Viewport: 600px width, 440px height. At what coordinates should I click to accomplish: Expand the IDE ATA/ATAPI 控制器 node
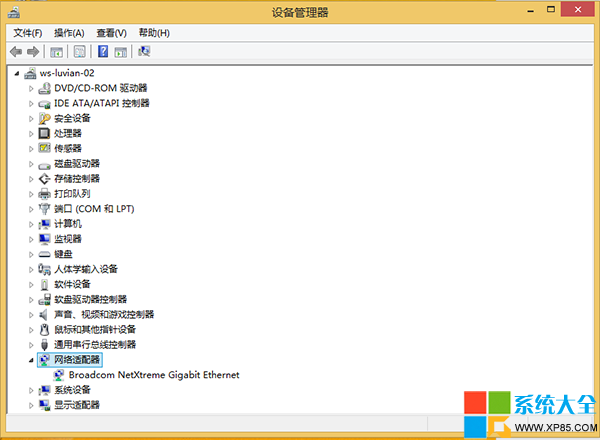(31, 104)
